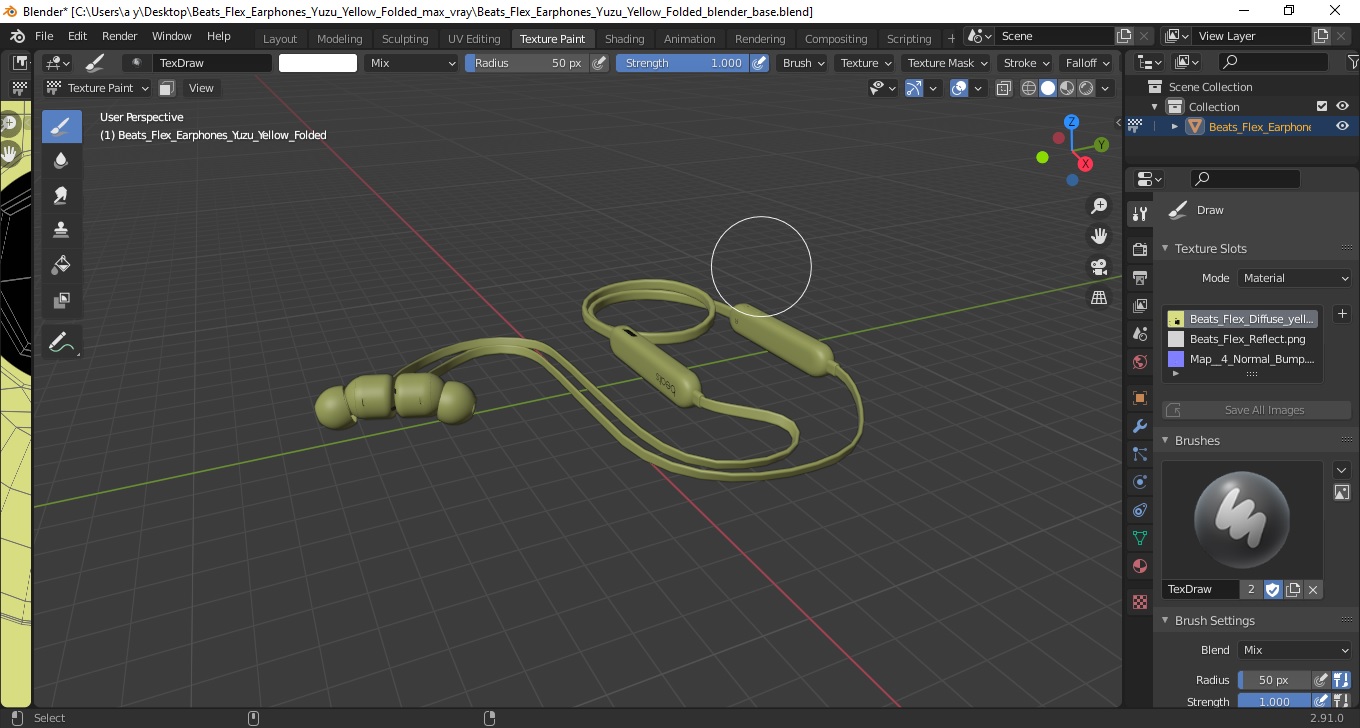Select the Smear tool
1360x728 pixels.
61,195
